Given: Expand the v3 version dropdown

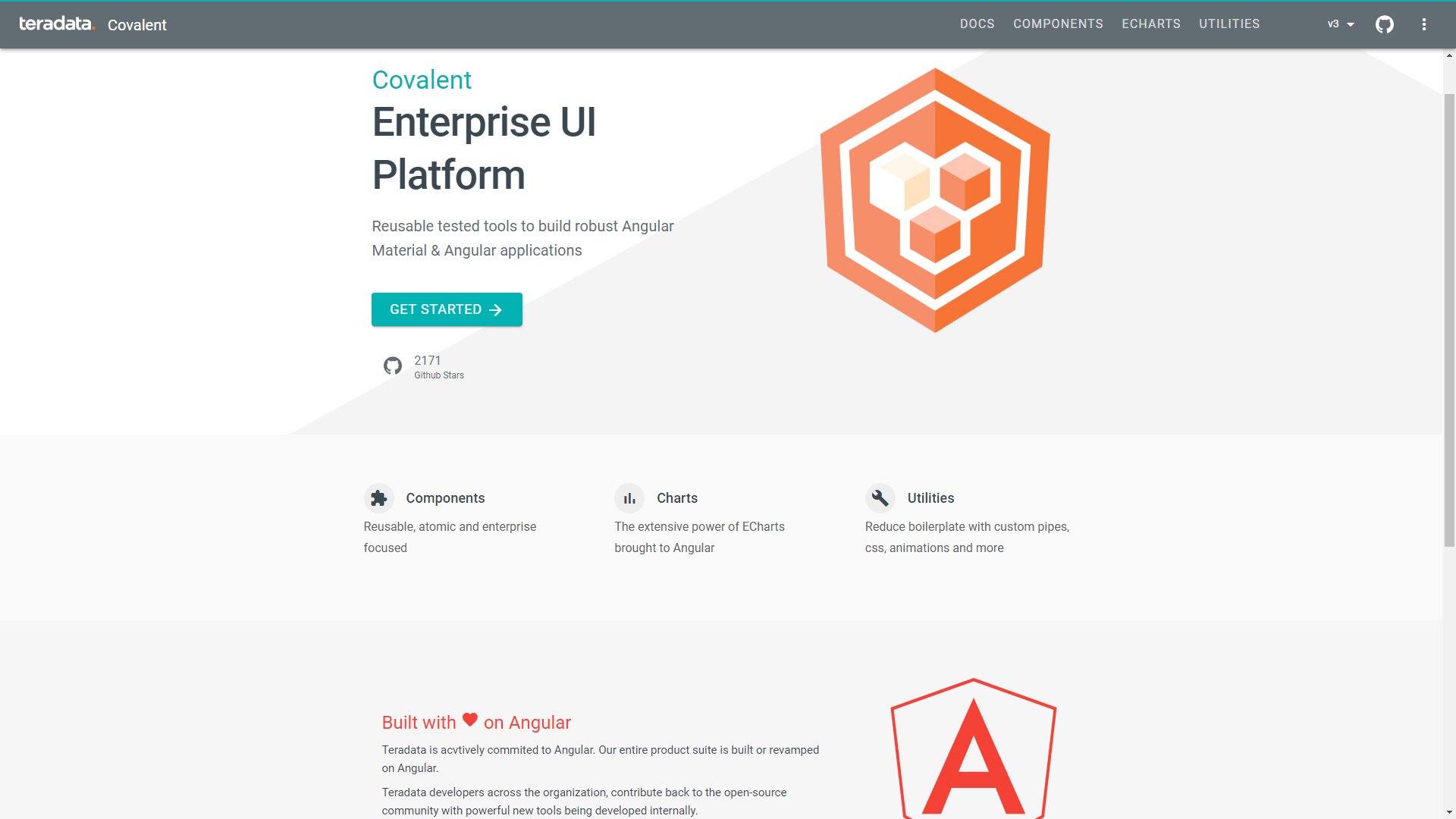Looking at the screenshot, I should [x=1341, y=24].
